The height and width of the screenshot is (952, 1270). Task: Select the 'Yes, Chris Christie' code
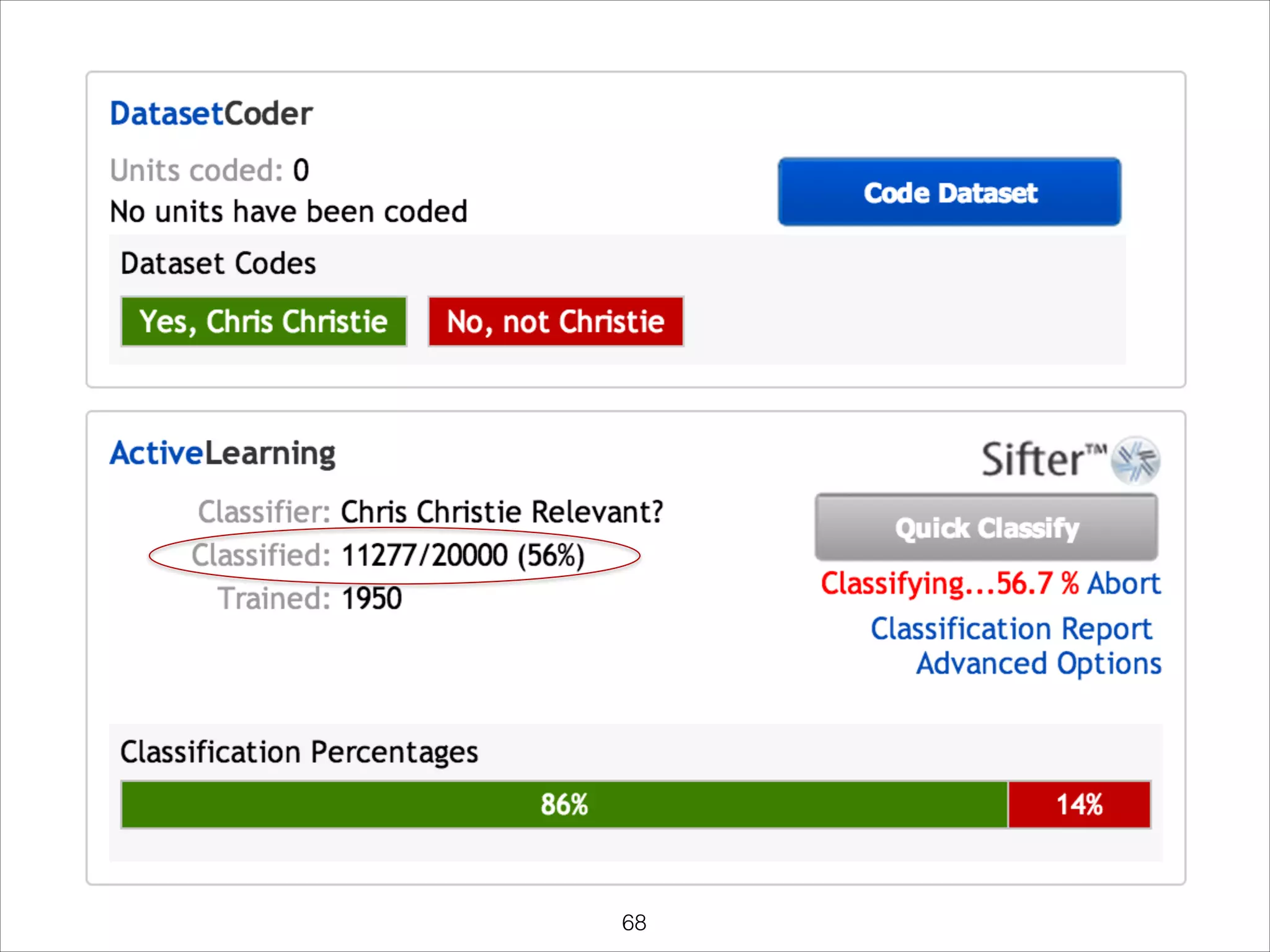point(264,322)
